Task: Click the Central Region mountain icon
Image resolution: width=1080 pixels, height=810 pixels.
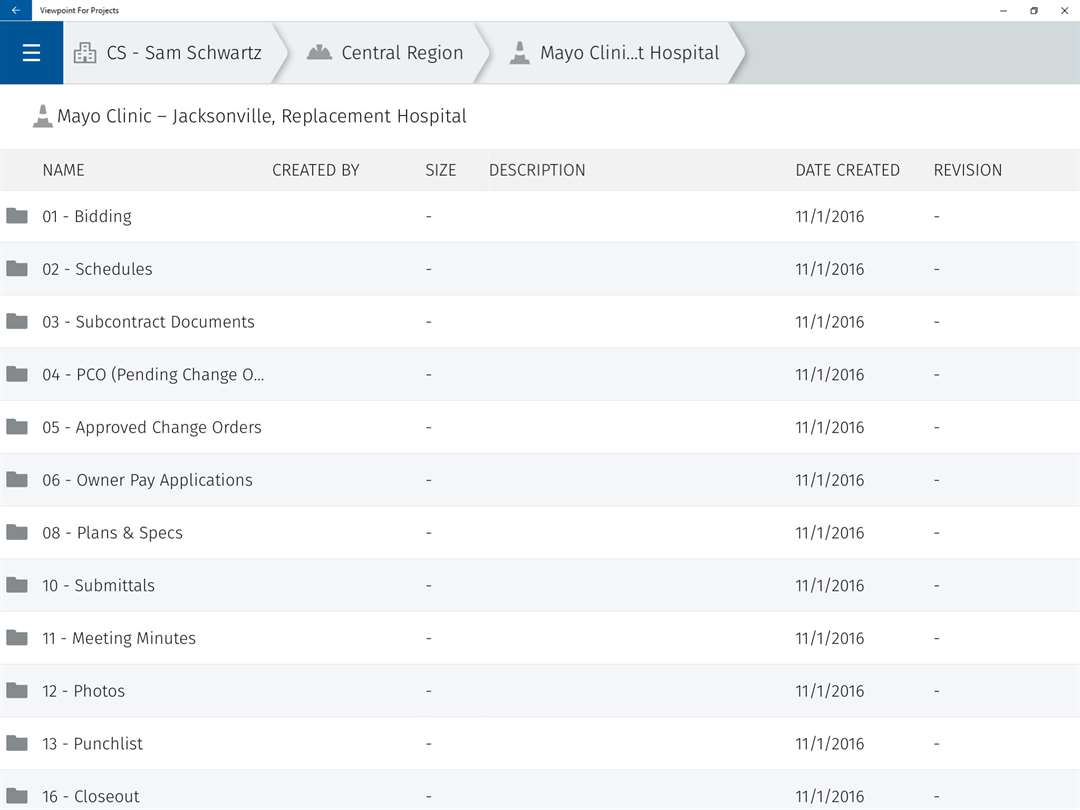Action: coord(319,52)
